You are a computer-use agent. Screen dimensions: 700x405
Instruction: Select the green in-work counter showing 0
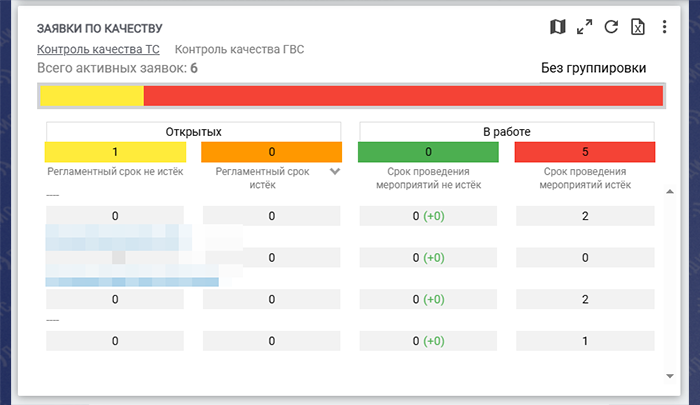pos(428,152)
